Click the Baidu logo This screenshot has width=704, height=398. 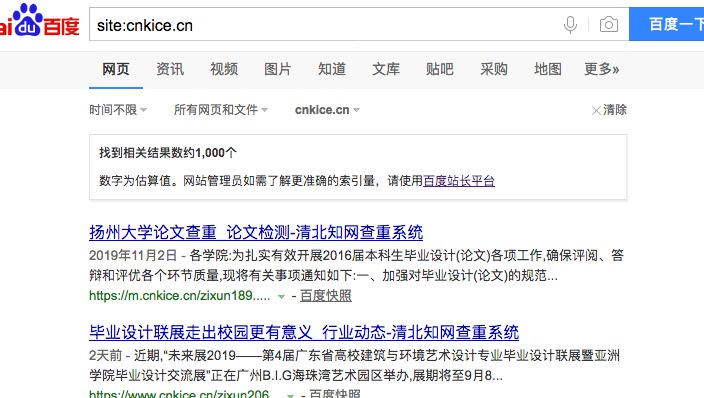(x=40, y=20)
